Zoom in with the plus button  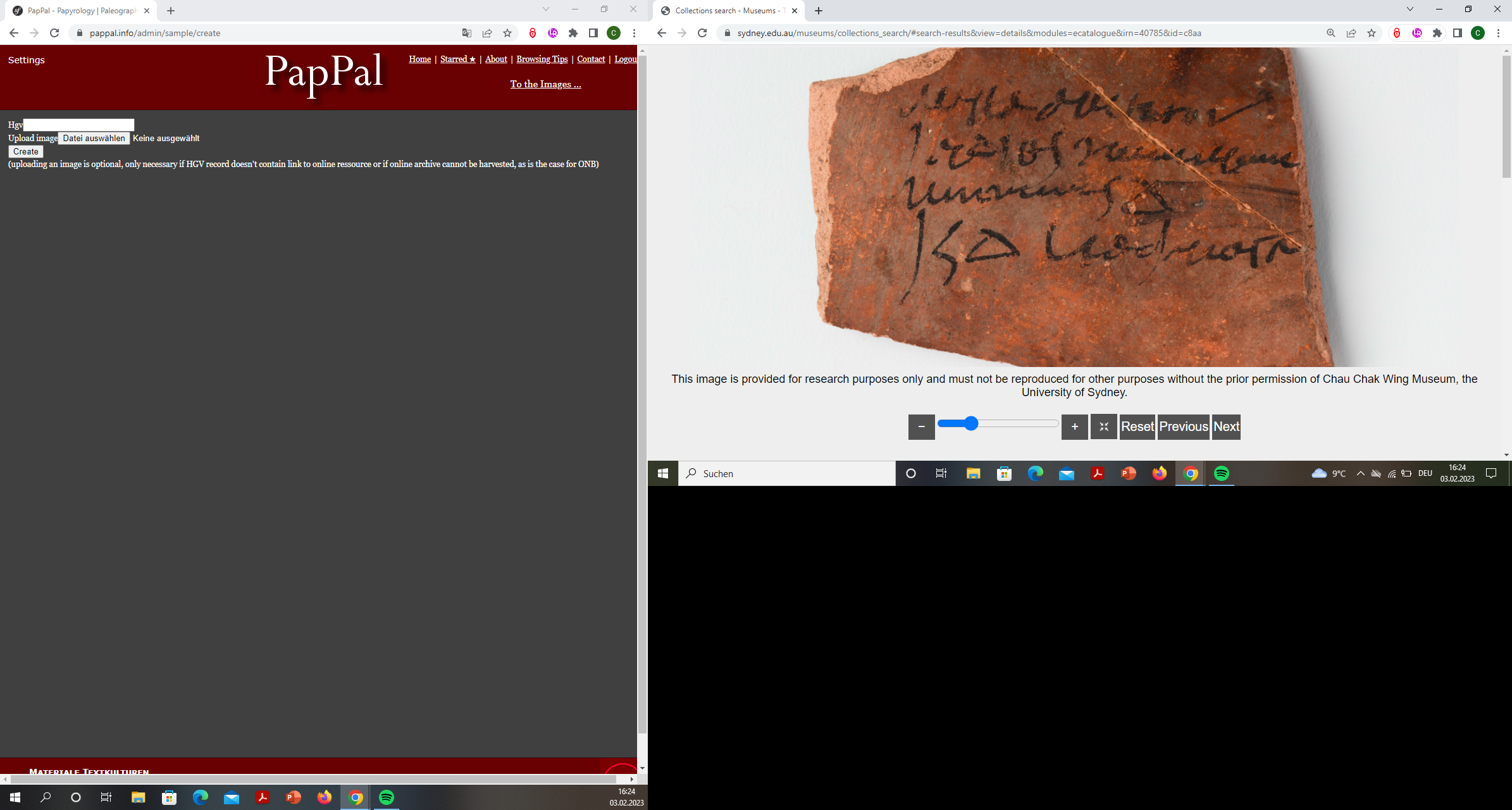click(x=1075, y=427)
